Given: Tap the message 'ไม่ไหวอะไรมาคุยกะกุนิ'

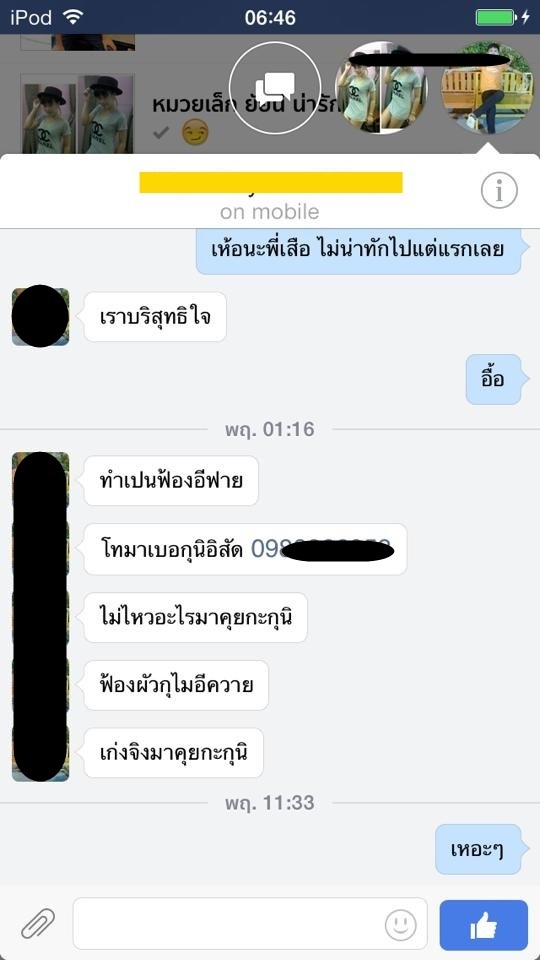Looking at the screenshot, I should (x=195, y=617).
